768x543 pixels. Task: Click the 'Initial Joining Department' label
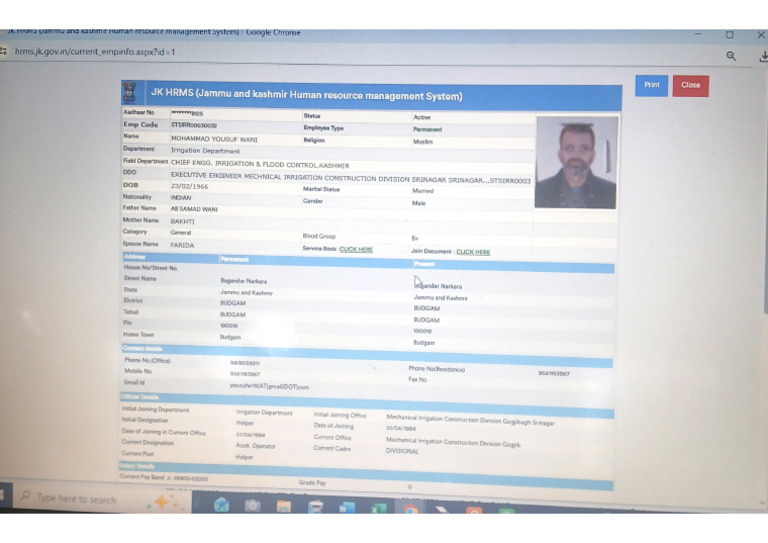click(x=155, y=409)
